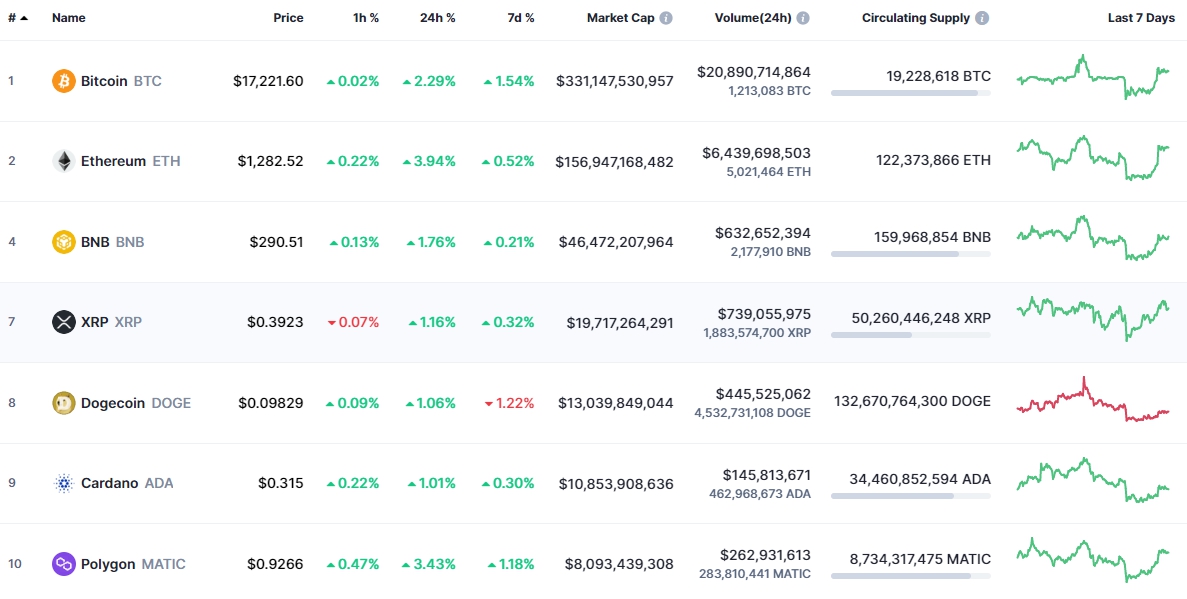Click Cardano price $0.315
This screenshot has width=1187, height=599.
(x=281, y=483)
